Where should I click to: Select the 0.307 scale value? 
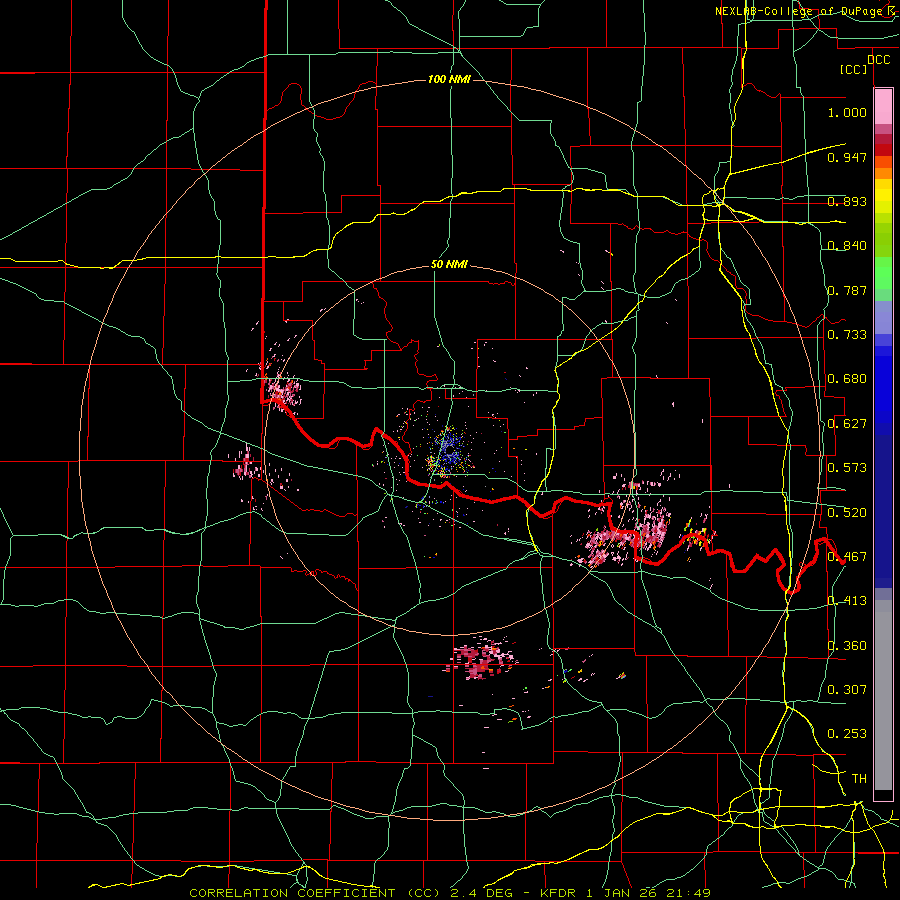pos(847,689)
